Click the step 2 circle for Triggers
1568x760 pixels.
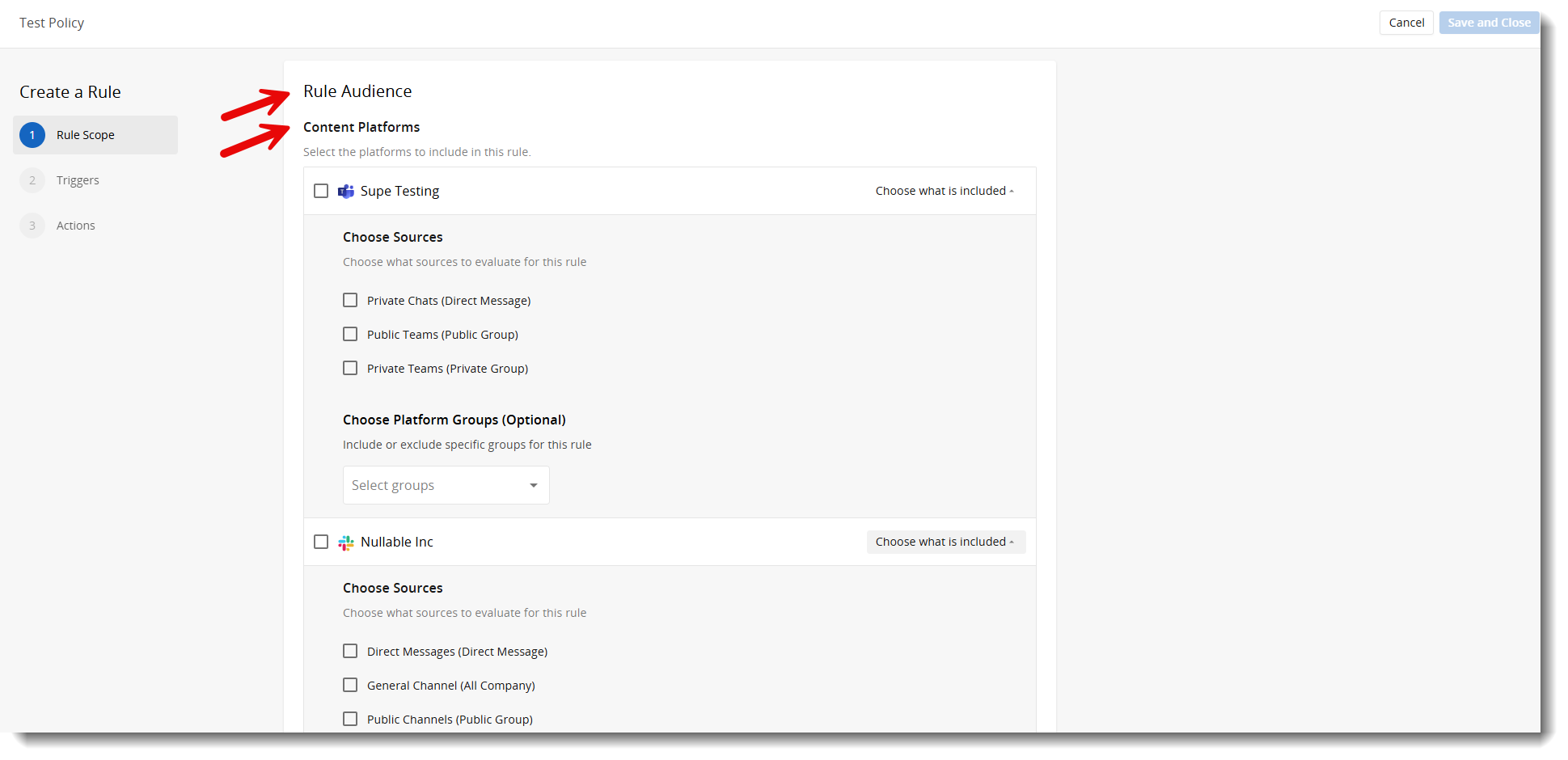(x=32, y=180)
